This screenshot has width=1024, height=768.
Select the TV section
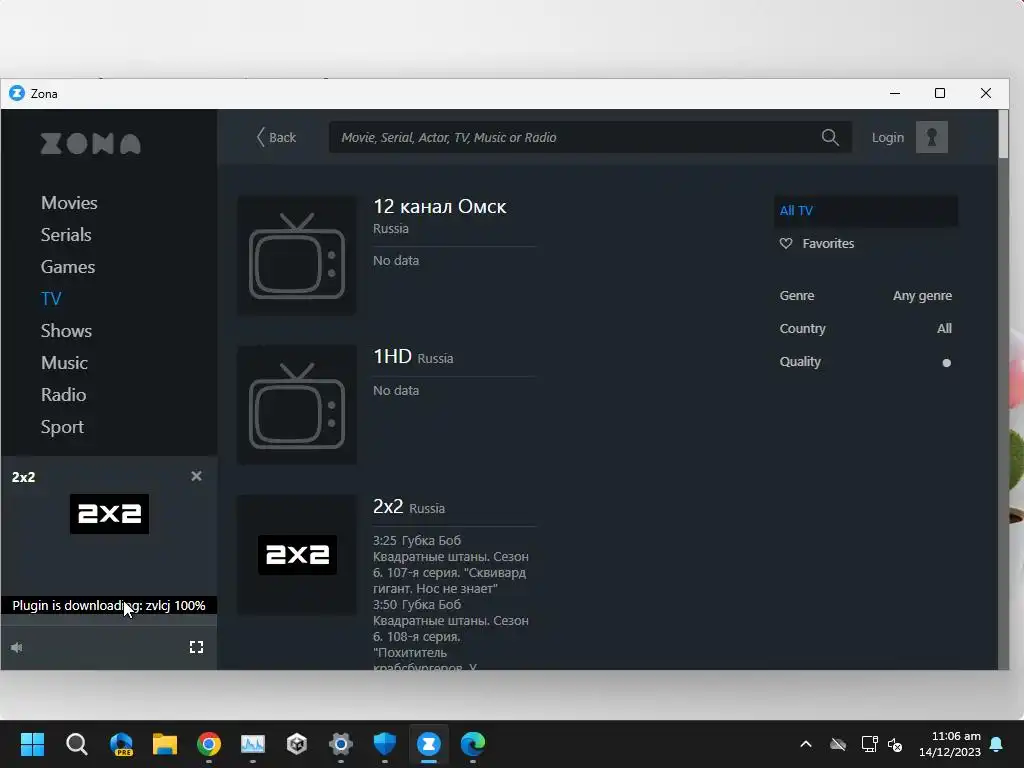tap(51, 298)
